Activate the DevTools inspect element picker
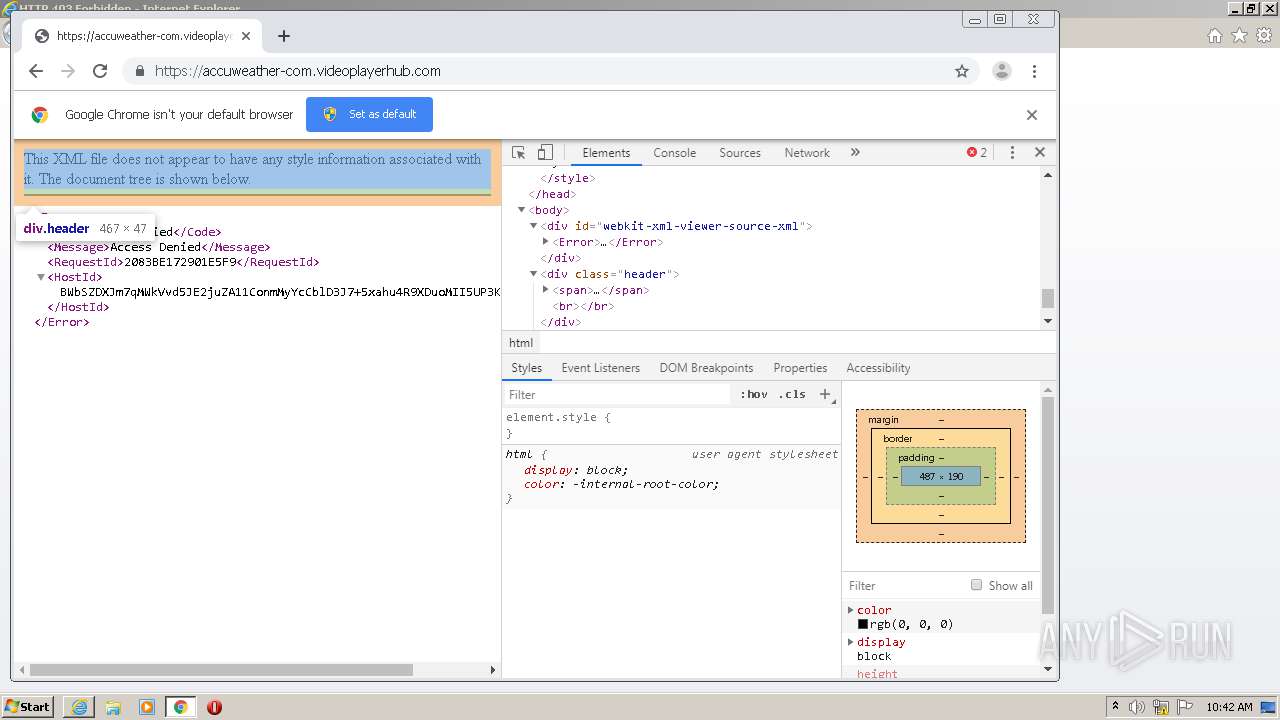The image size is (1280, 720). pyautogui.click(x=519, y=153)
